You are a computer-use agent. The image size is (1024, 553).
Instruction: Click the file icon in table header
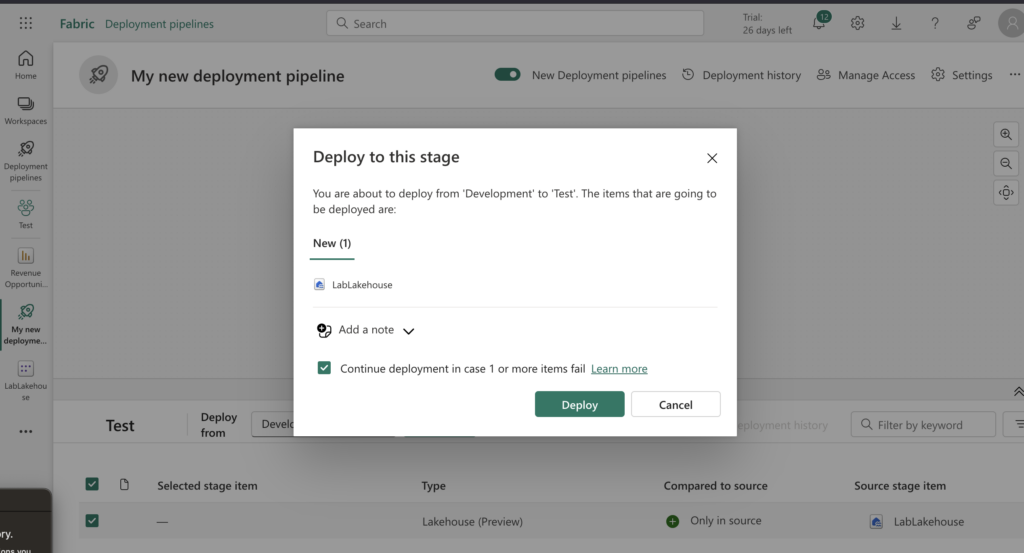click(x=124, y=484)
